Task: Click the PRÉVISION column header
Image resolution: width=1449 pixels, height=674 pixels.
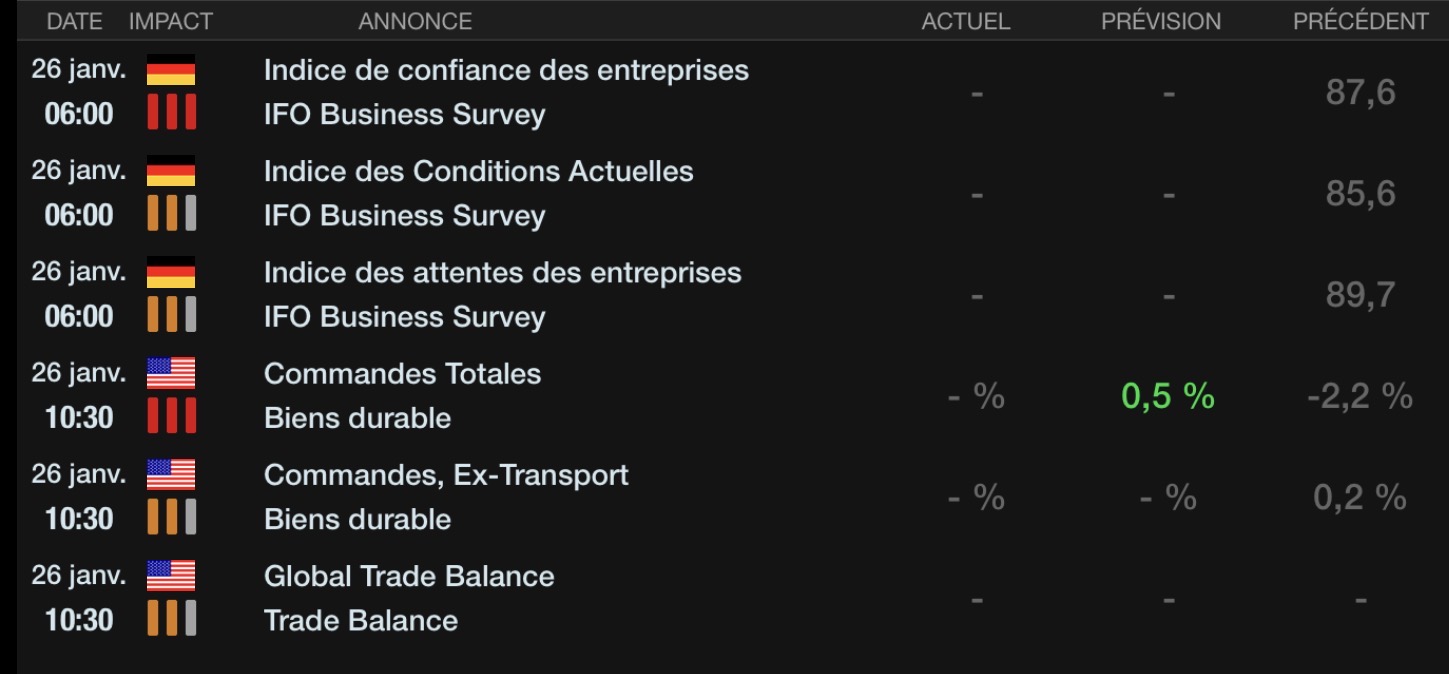Action: click(x=1161, y=21)
